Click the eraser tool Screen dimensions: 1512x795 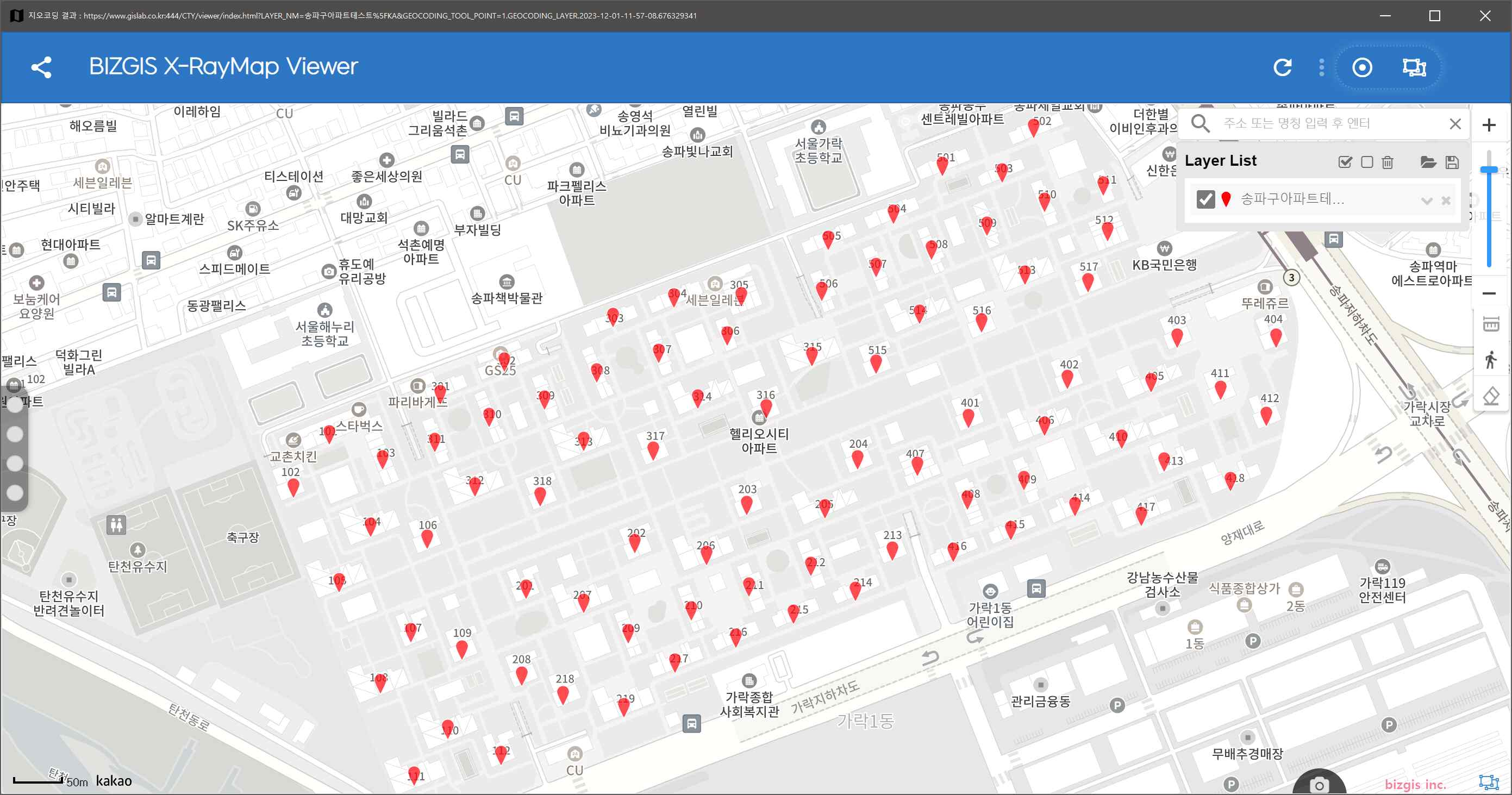pos(1491,396)
